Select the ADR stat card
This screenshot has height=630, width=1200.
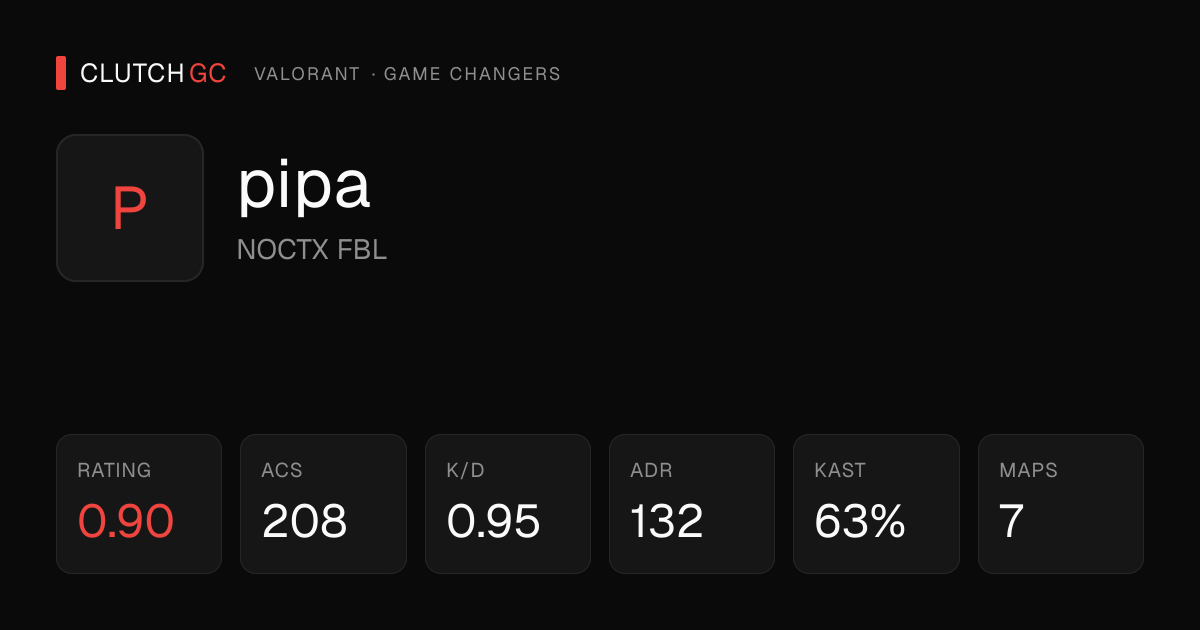692,504
